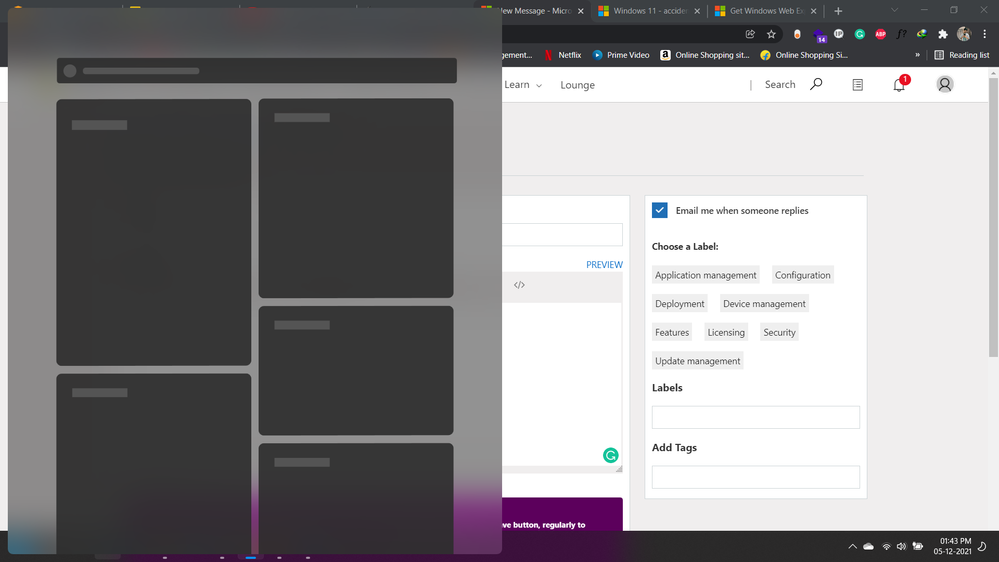Open the Chrome three-dot menu
The height and width of the screenshot is (562, 999).
(x=984, y=34)
